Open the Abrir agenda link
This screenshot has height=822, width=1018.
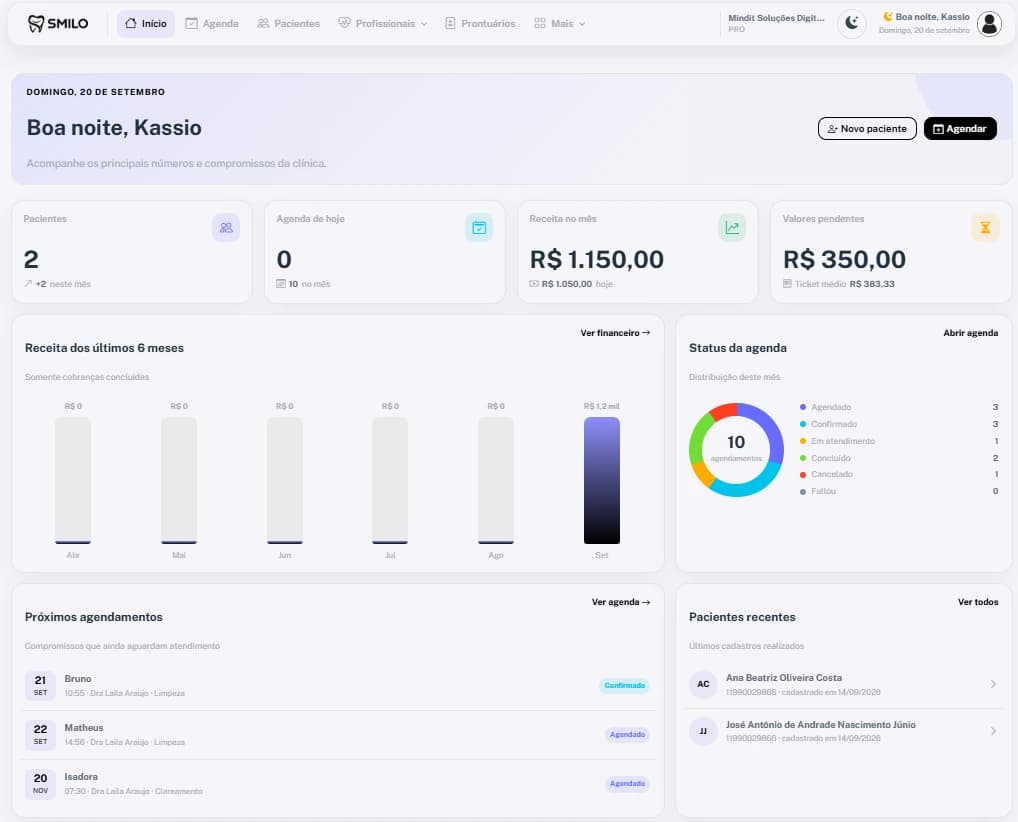(971, 333)
